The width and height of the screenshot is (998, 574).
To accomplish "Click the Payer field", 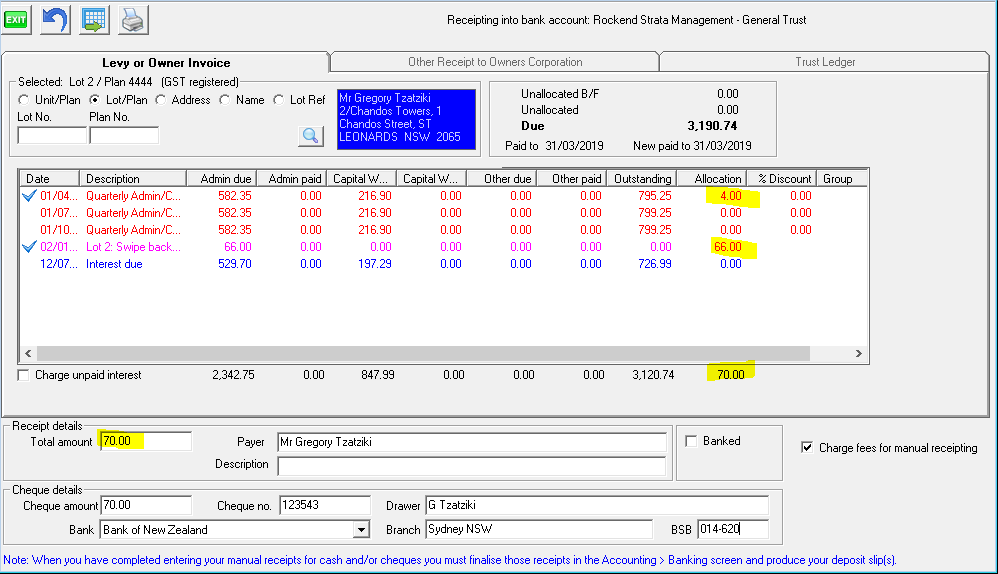I will point(472,442).
